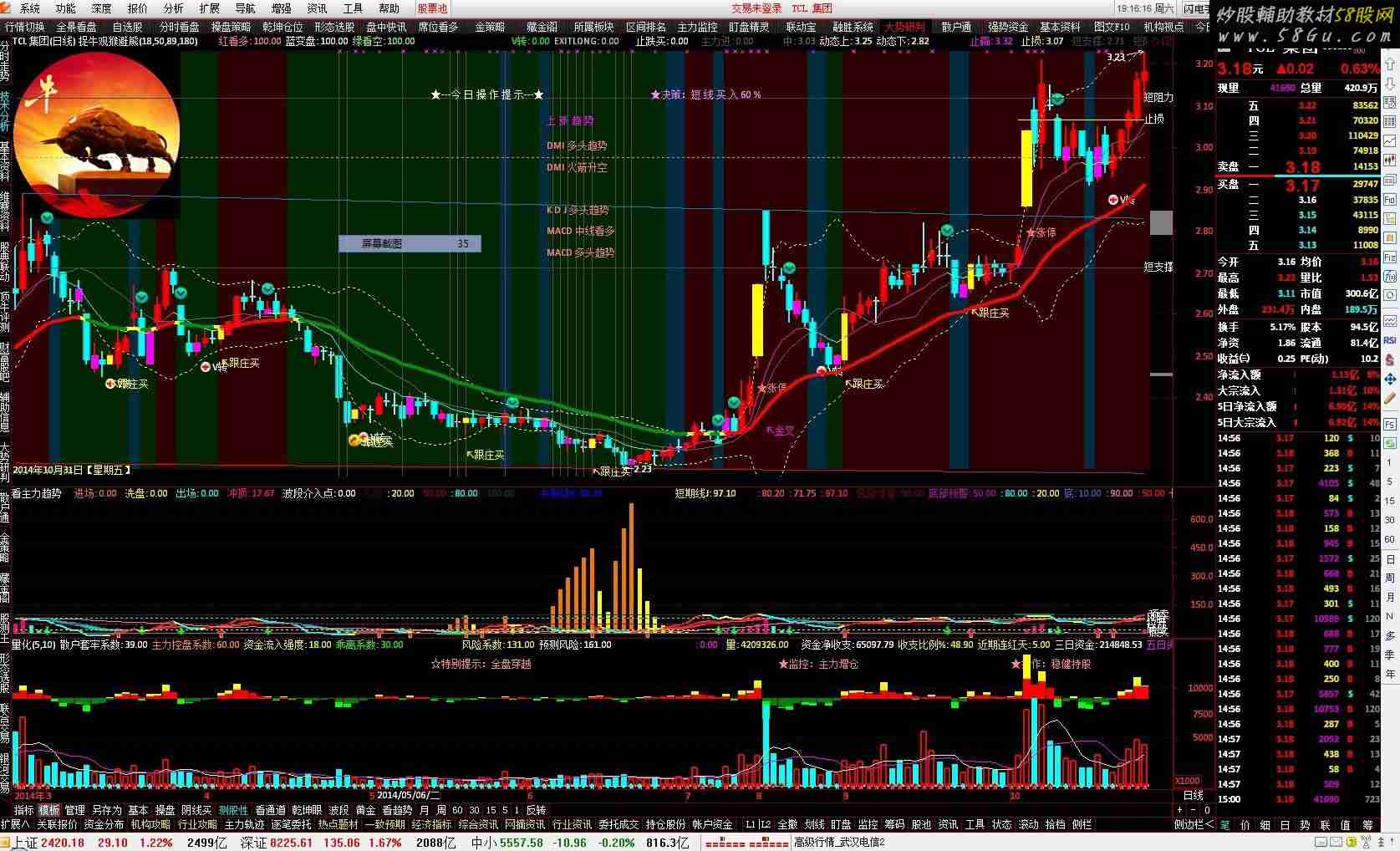
Task: Open the 主力监控 tab
Action: point(698,27)
